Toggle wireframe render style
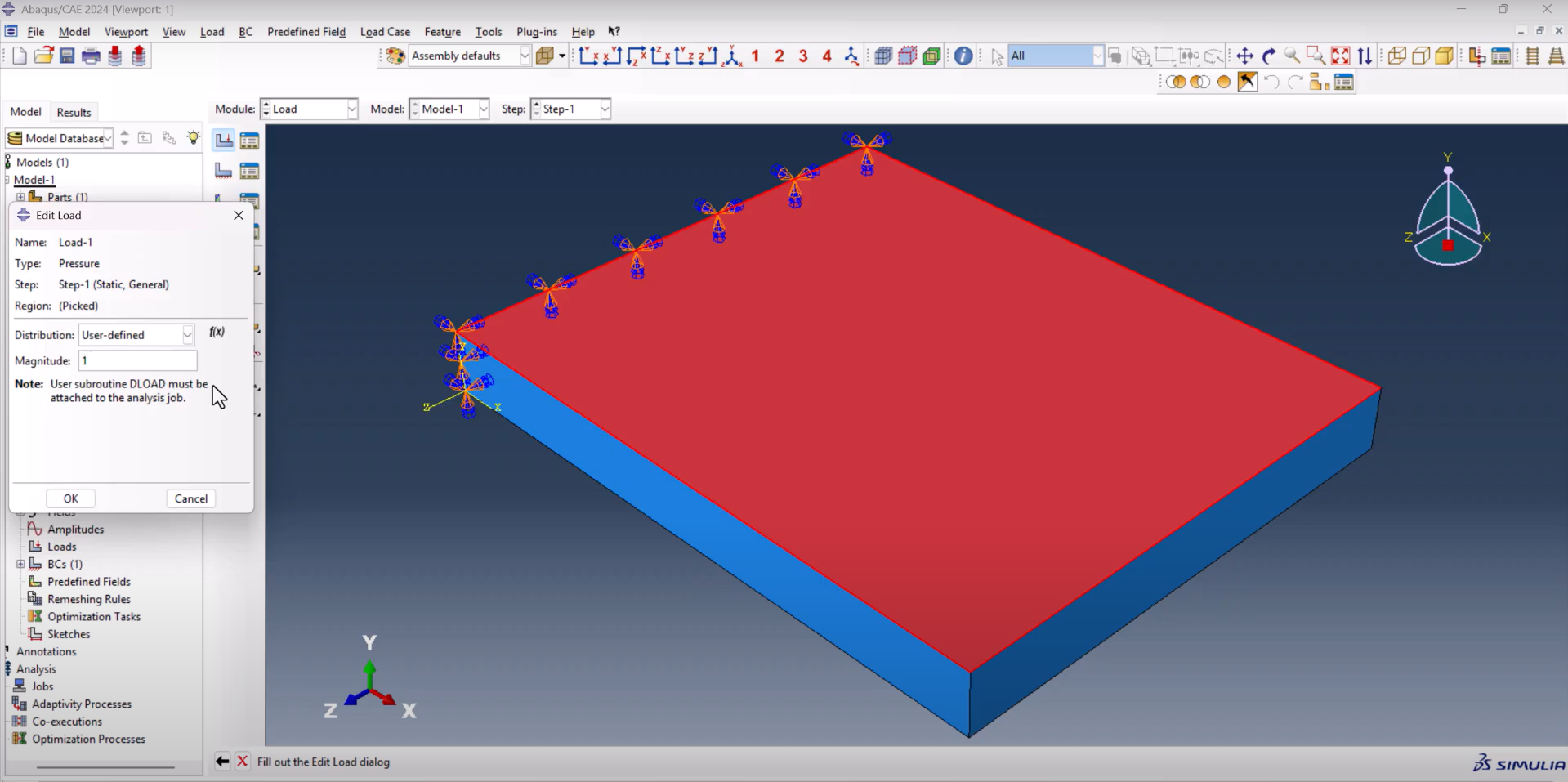 click(1396, 56)
